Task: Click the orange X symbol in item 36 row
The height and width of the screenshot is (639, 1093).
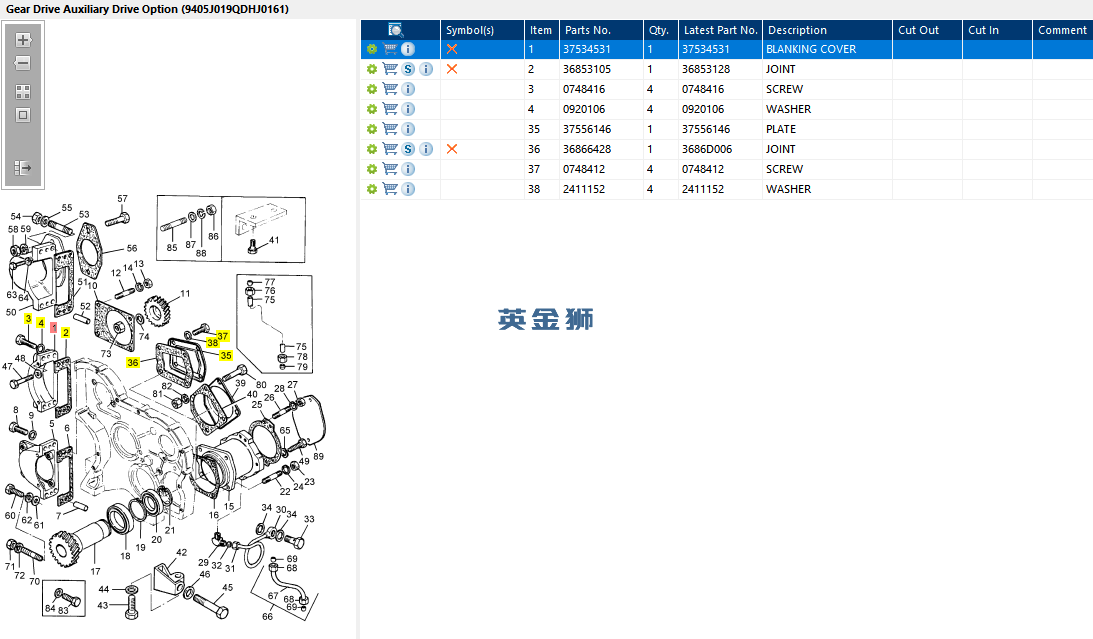Action: click(x=452, y=149)
